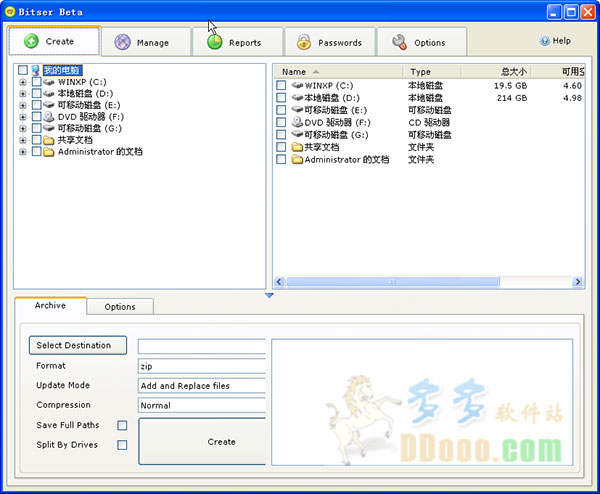Click DVD drive (F:) icon in tree
This screenshot has height=494, width=600.
pyautogui.click(x=49, y=116)
